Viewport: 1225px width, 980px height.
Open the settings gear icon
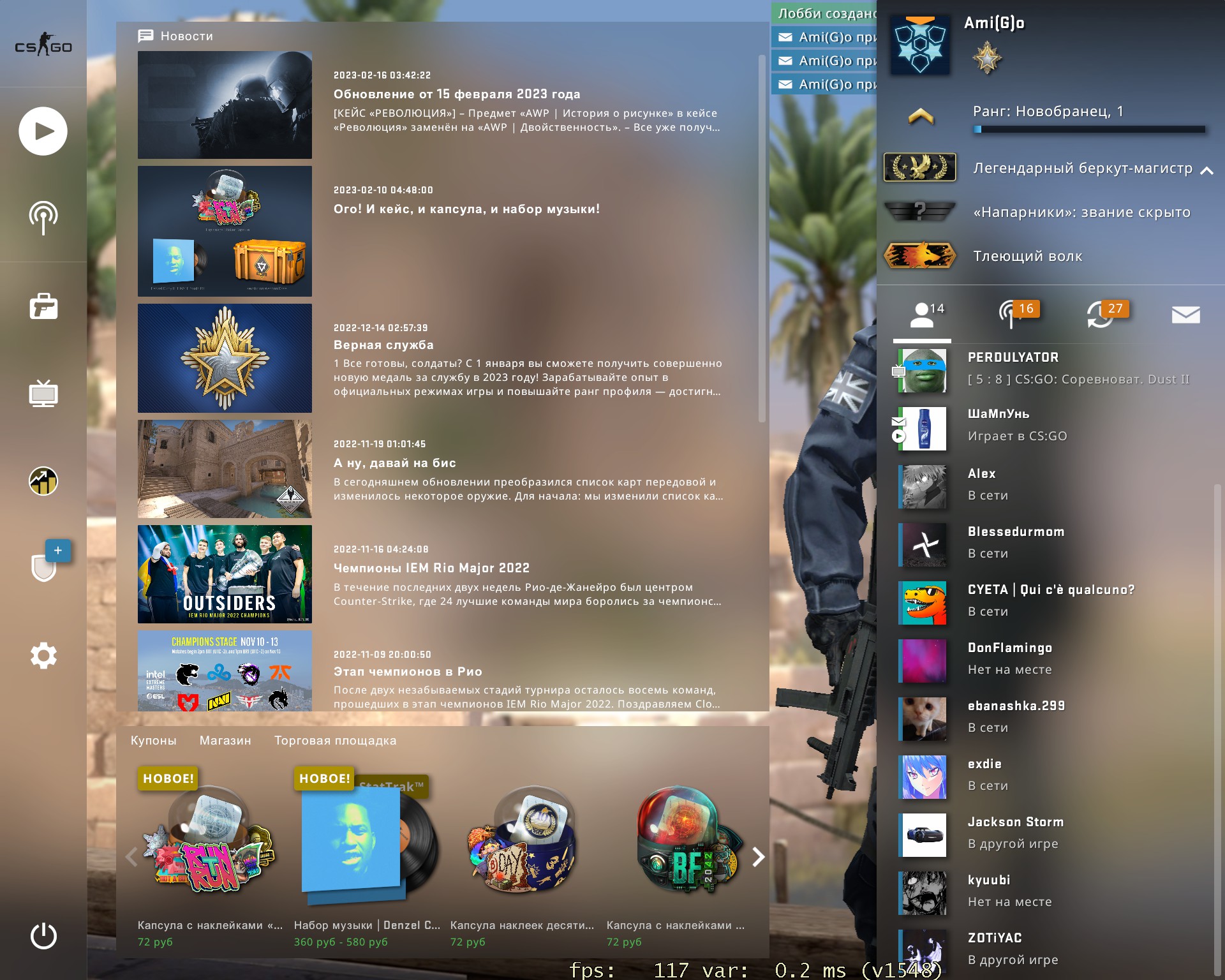point(43,655)
